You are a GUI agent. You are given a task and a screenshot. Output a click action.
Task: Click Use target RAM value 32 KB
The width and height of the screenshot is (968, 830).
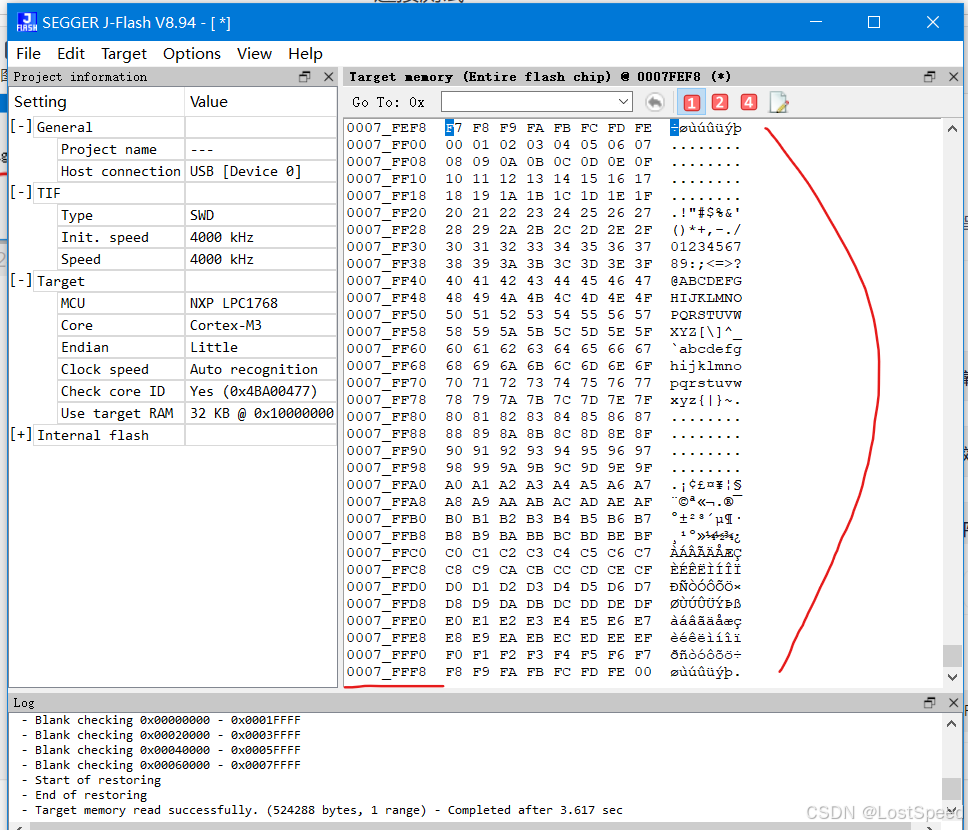pyautogui.click(x=262, y=413)
